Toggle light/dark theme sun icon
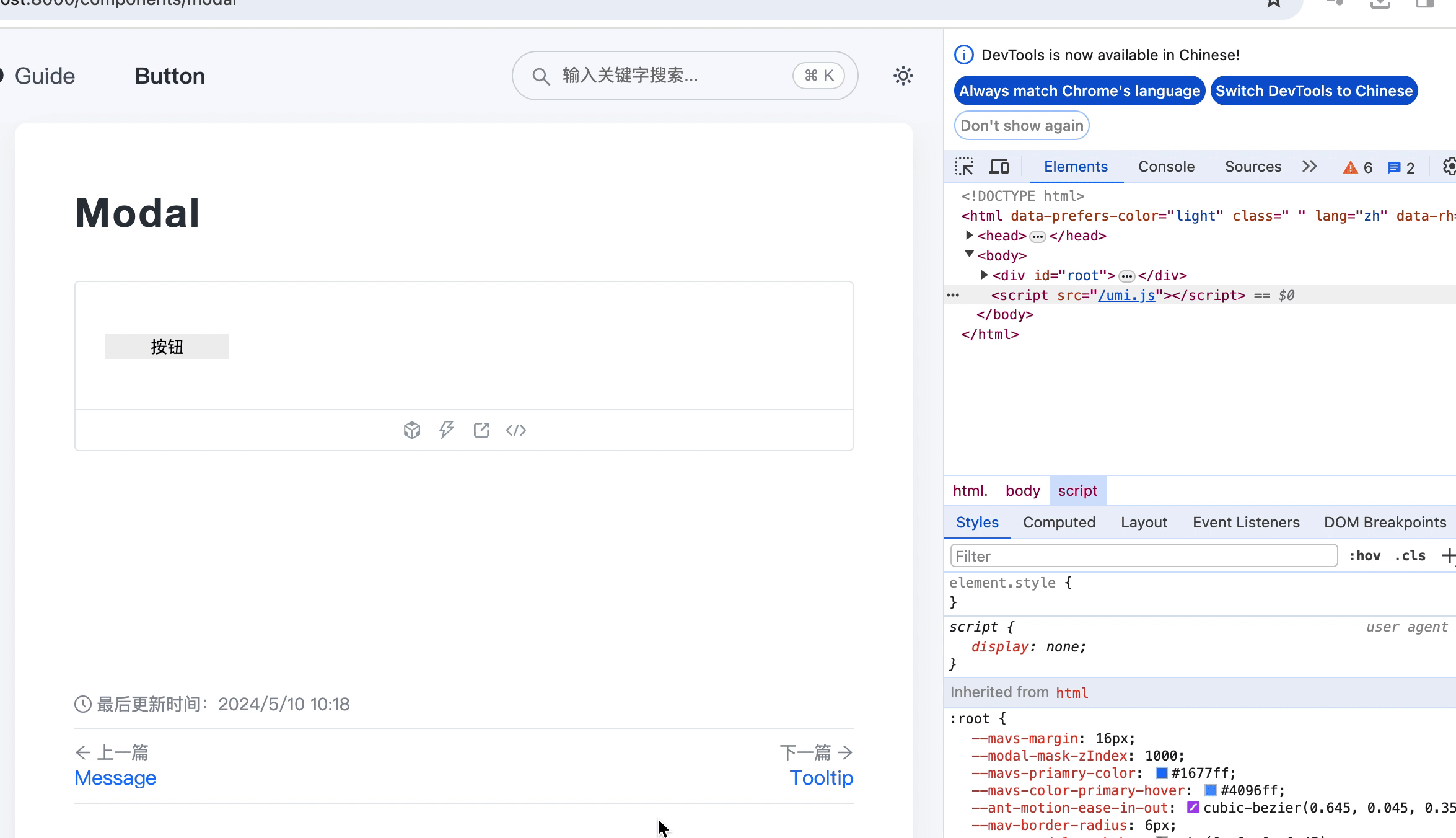The width and height of the screenshot is (1456, 838). [903, 76]
